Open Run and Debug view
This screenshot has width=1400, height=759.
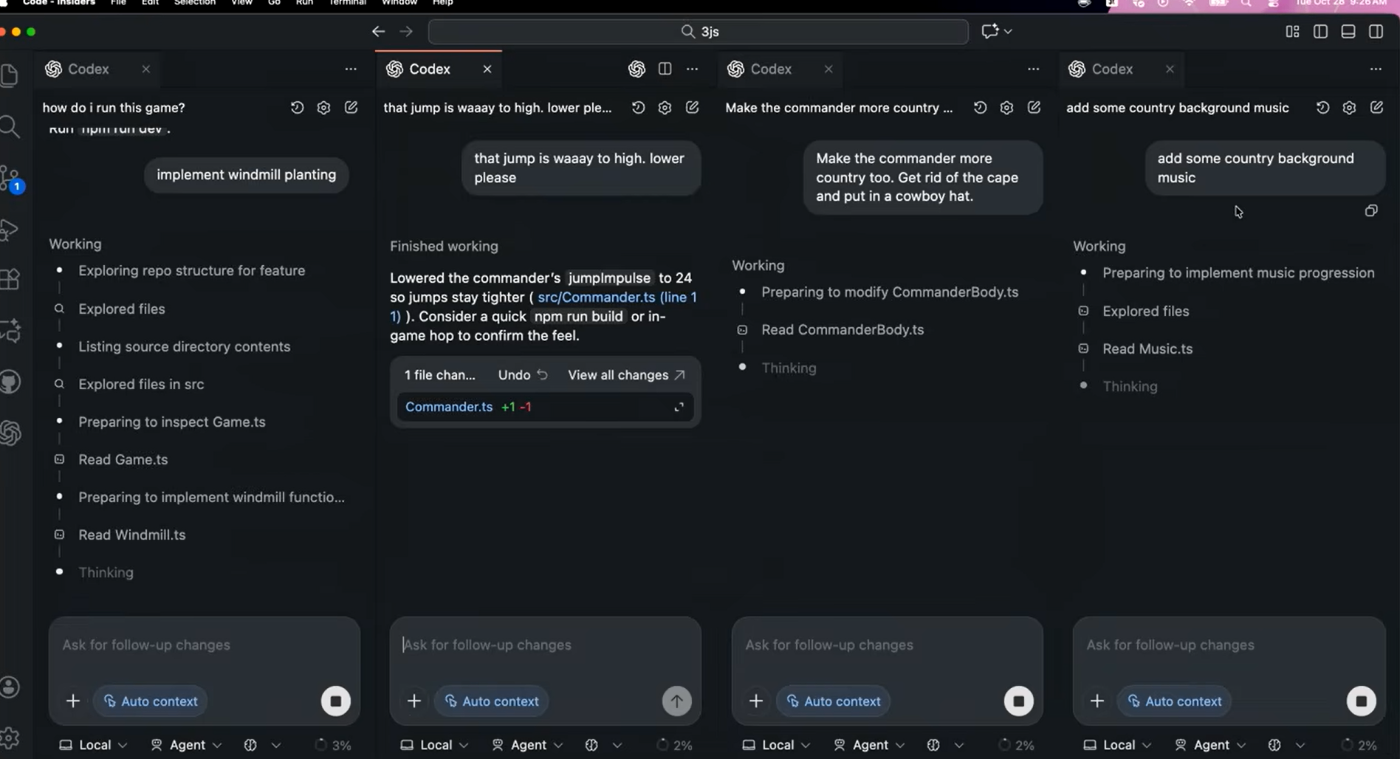click(x=9, y=230)
